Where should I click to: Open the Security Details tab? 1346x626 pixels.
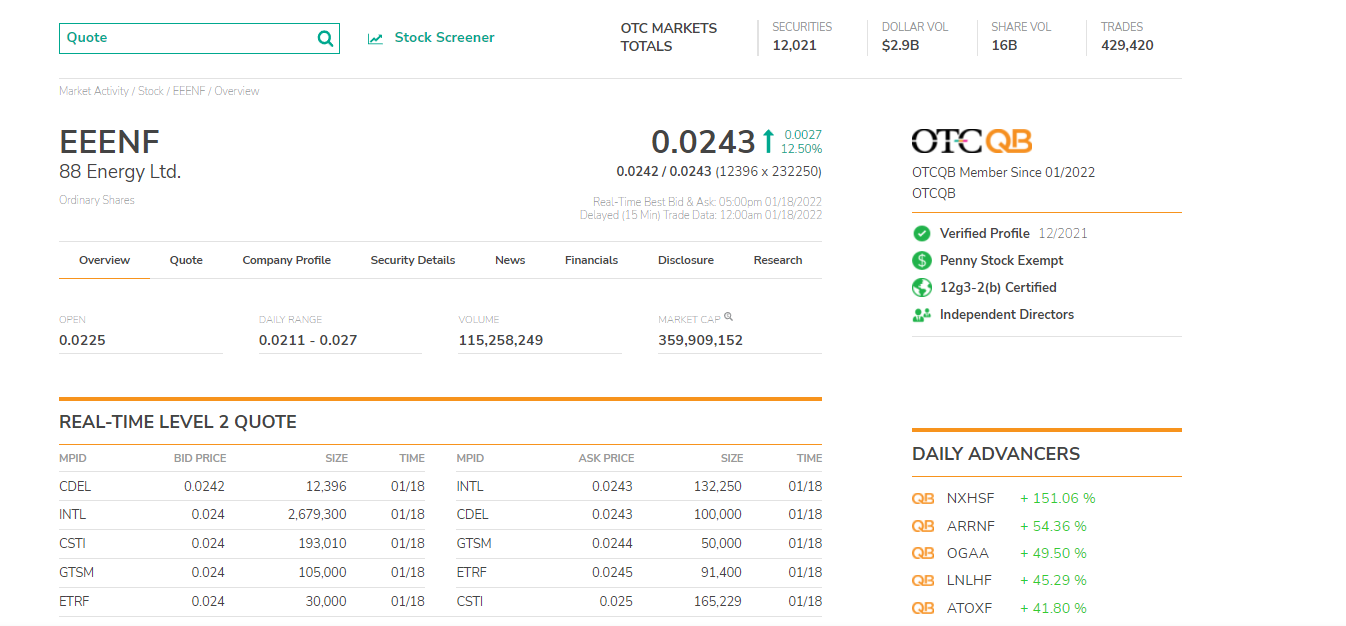412,260
